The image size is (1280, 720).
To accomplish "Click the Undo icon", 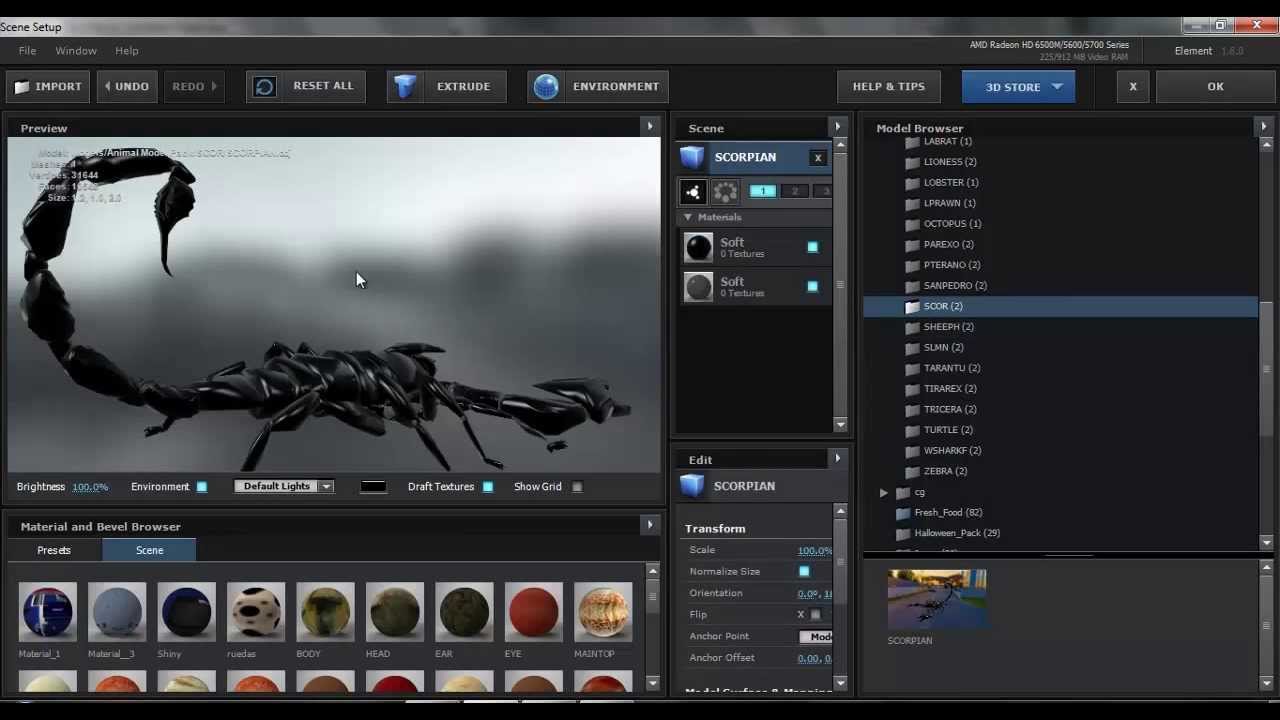I will point(107,86).
